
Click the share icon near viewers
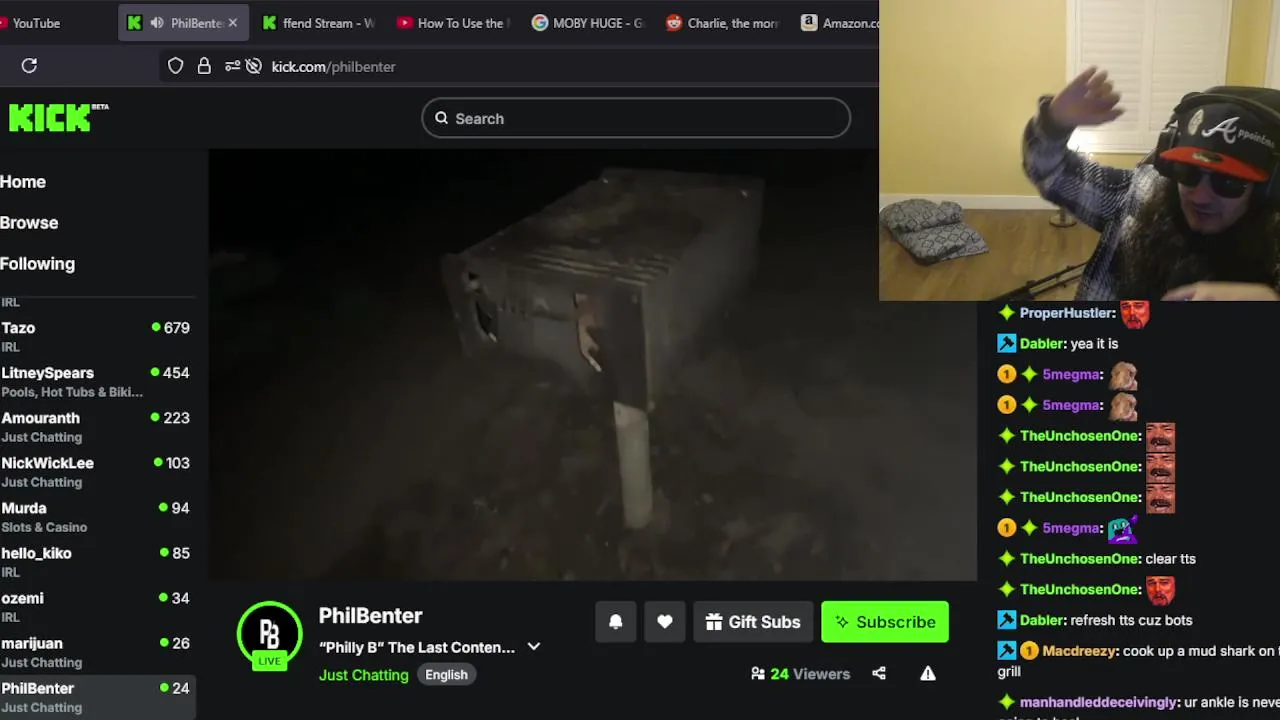(x=879, y=674)
